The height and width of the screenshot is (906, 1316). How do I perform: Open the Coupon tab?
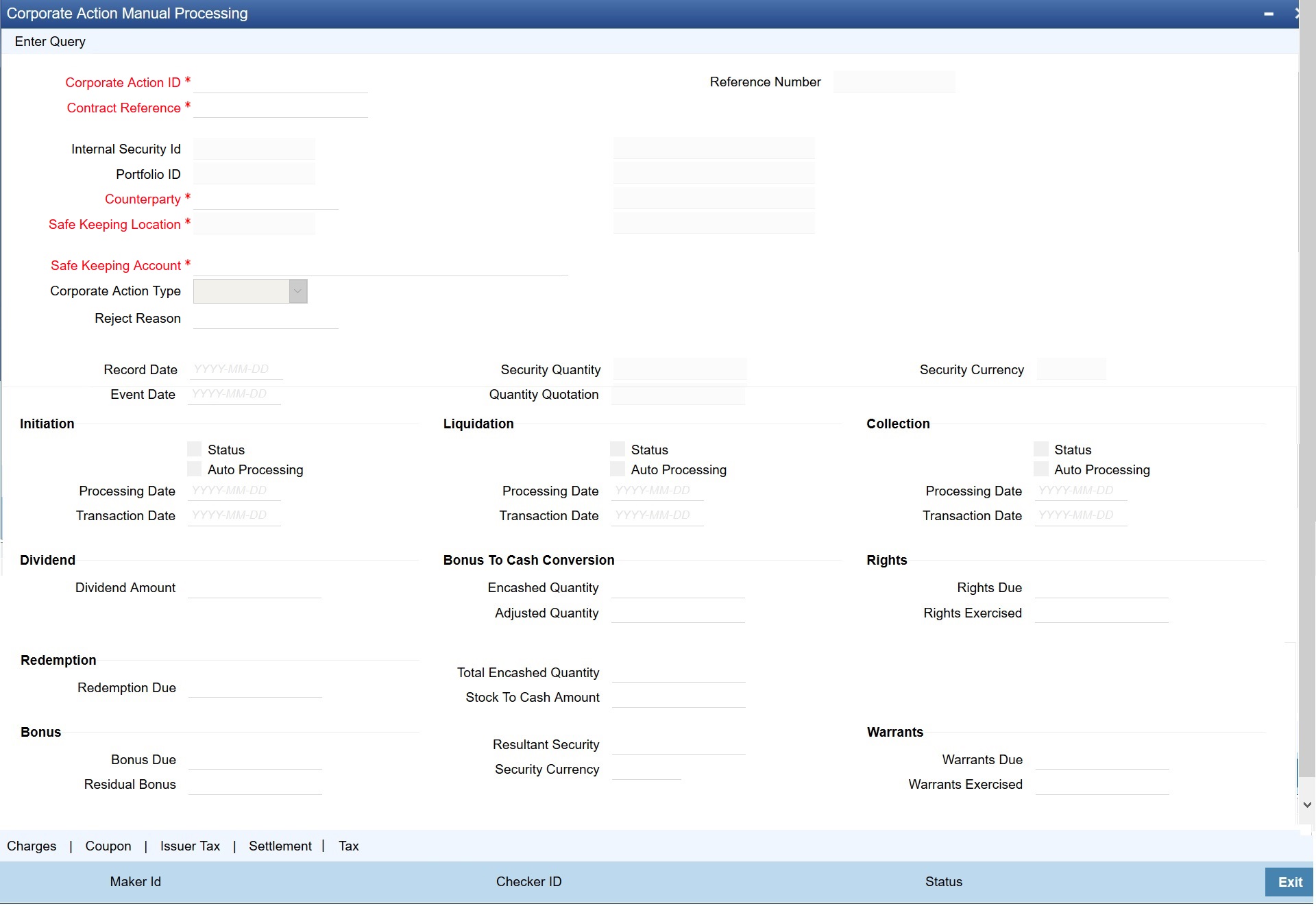[x=108, y=846]
